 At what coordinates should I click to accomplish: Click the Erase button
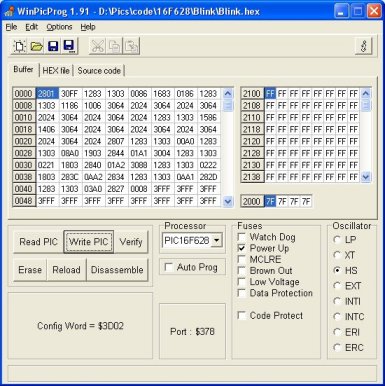(x=30, y=270)
